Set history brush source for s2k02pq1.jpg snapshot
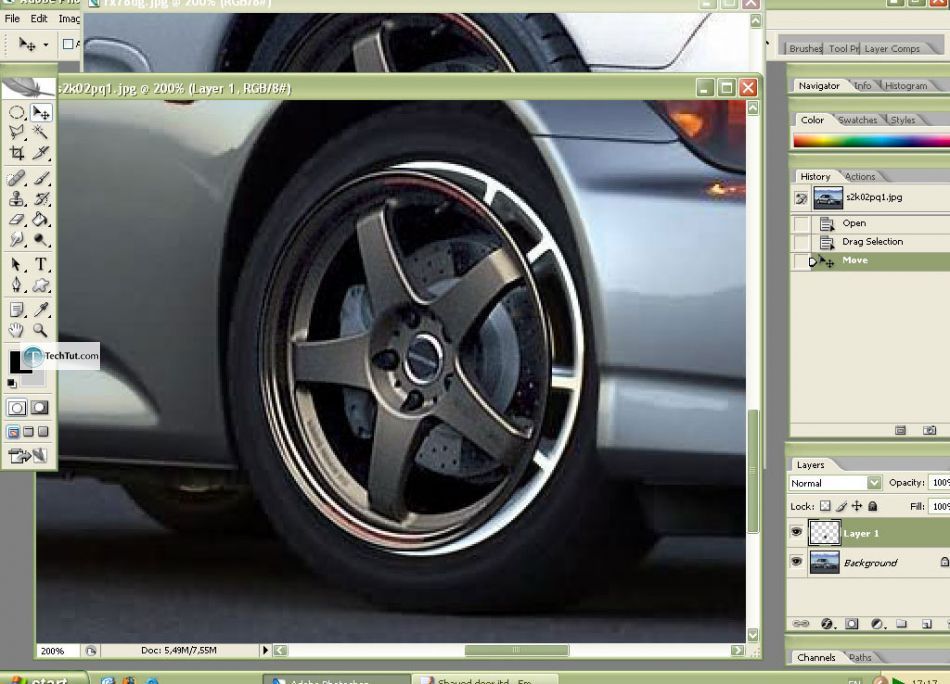 click(x=801, y=199)
